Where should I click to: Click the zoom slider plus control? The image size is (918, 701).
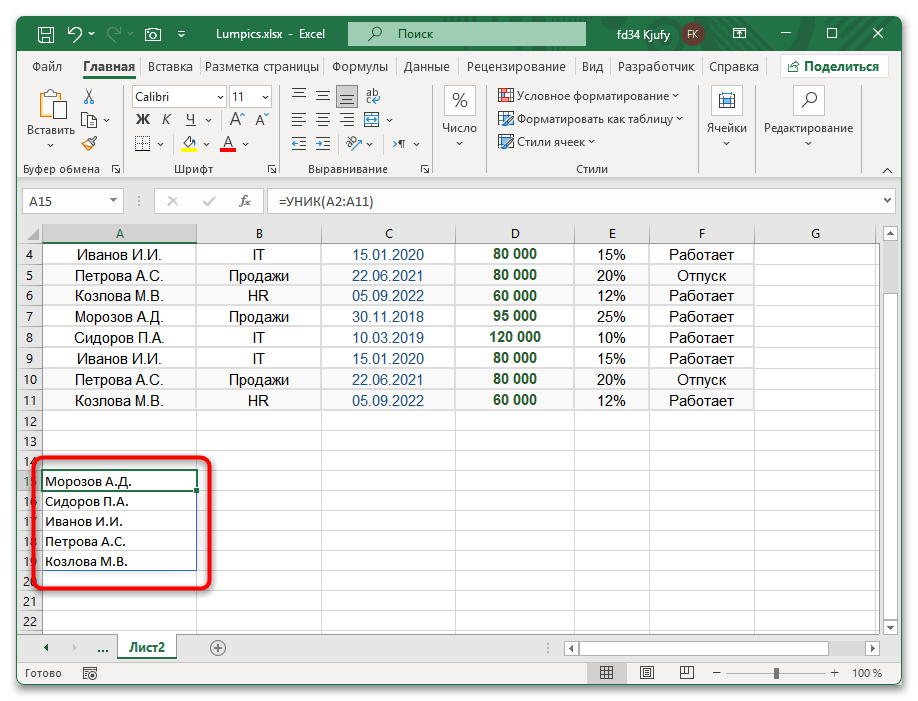coord(833,673)
